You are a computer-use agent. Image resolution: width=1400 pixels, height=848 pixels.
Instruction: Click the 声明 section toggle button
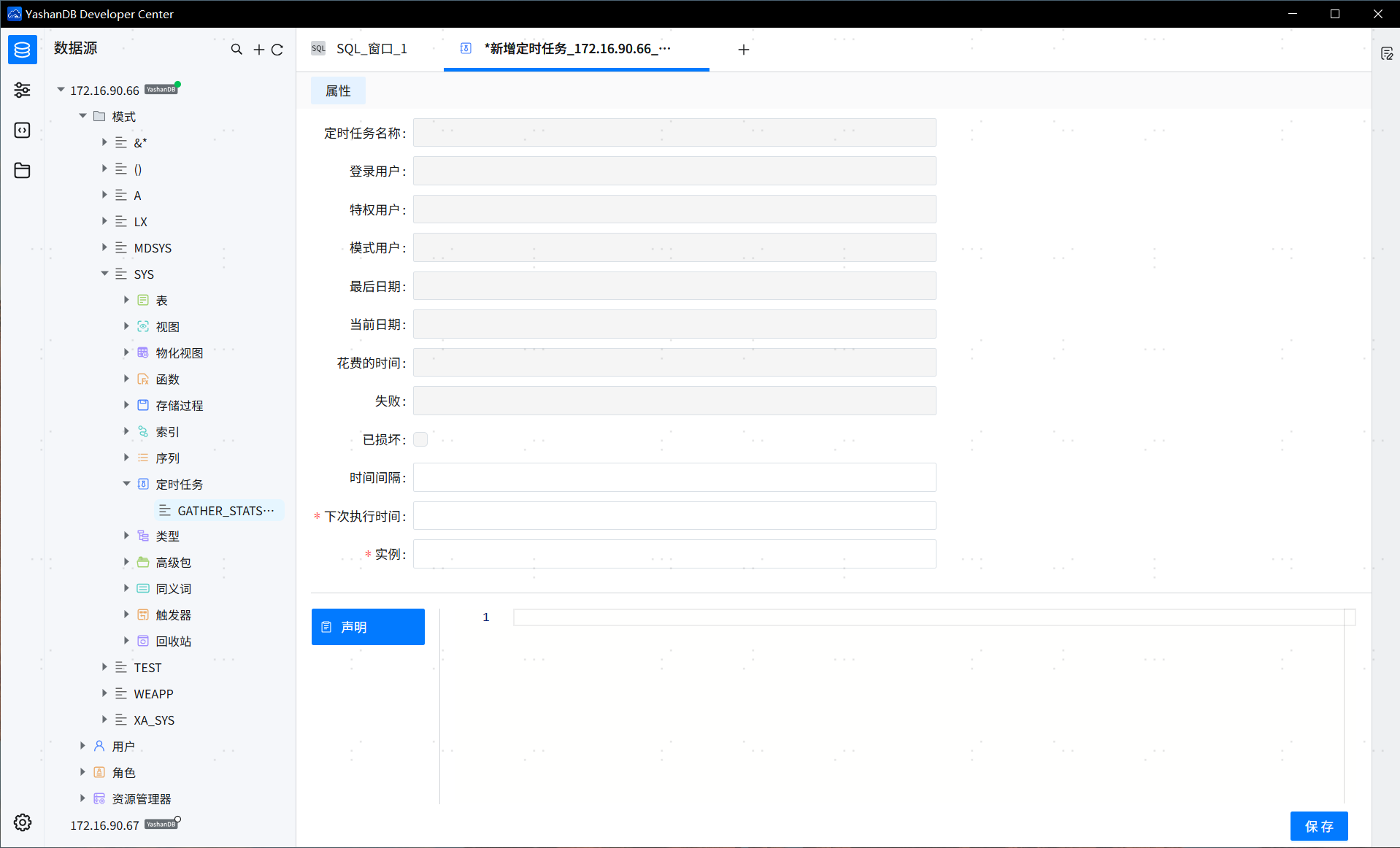pos(367,626)
